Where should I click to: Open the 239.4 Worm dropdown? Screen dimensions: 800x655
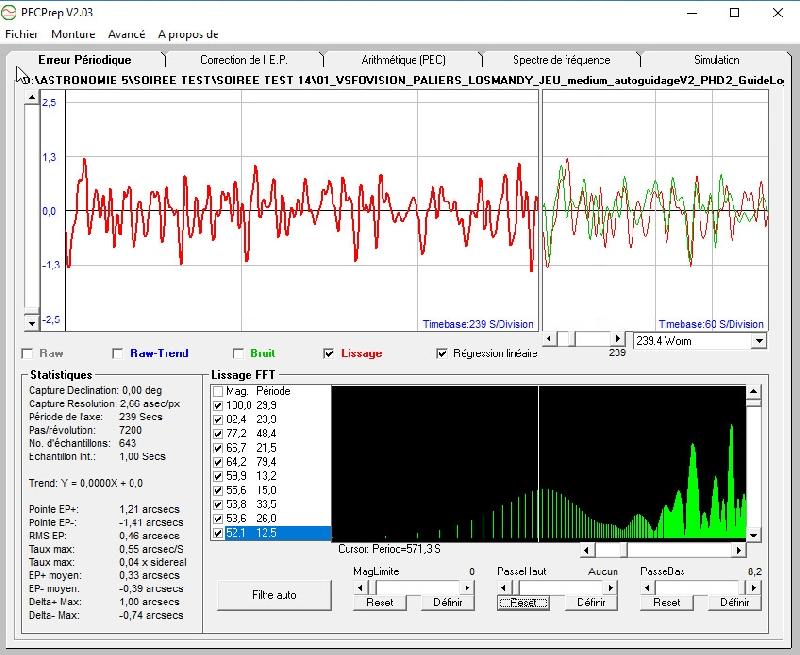(x=759, y=341)
